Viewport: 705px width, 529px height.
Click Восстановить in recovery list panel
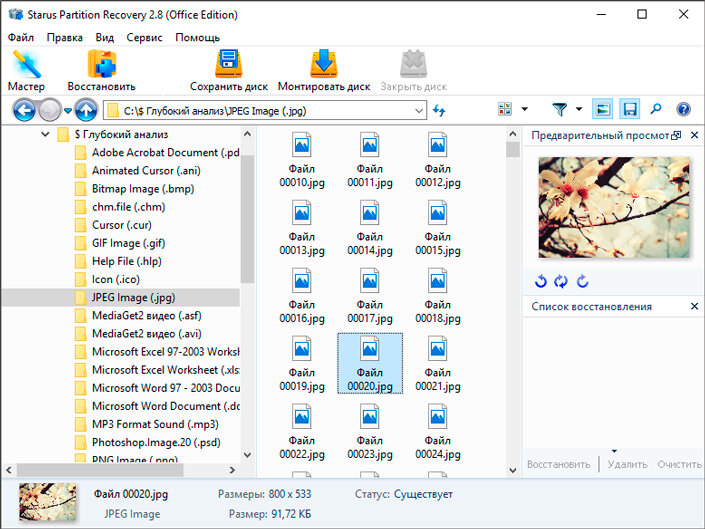coord(558,464)
